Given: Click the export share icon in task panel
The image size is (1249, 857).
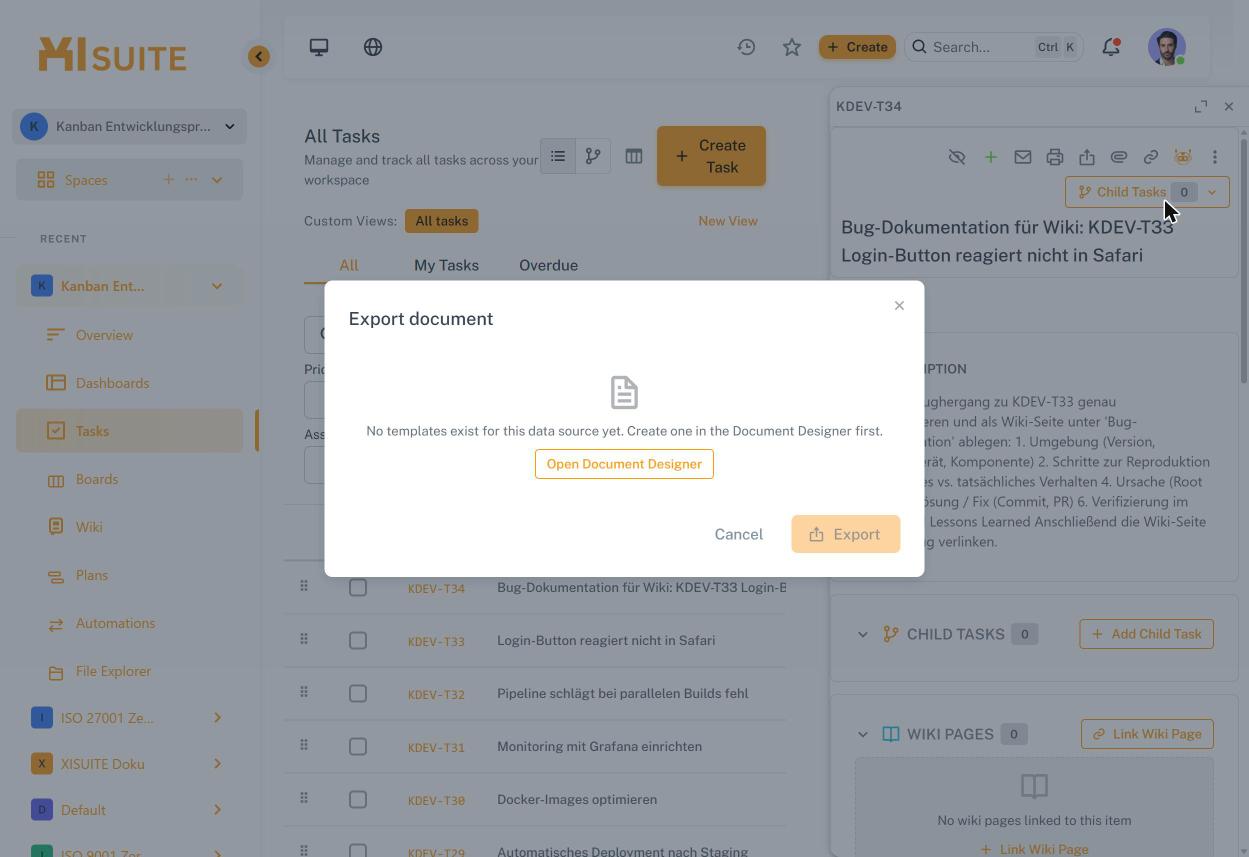Looking at the screenshot, I should pos(1087,157).
